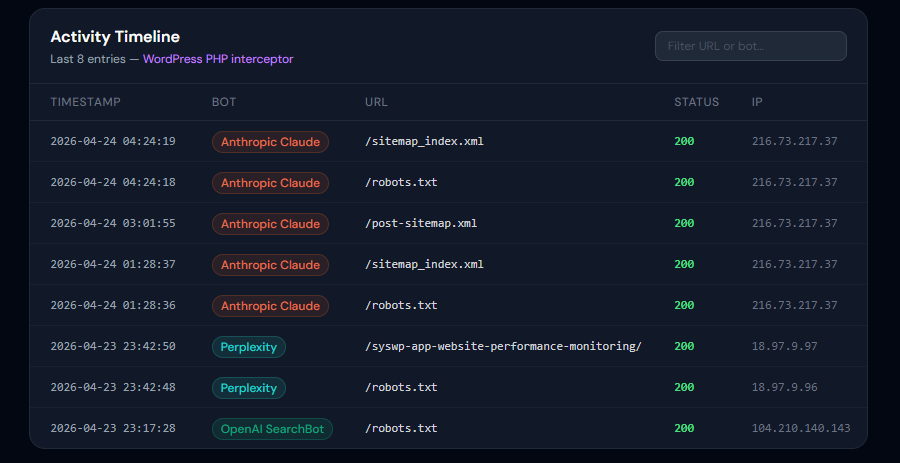Select the Anthropic Claude badge at 04:24:19
The image size is (900, 463).
[x=270, y=142]
